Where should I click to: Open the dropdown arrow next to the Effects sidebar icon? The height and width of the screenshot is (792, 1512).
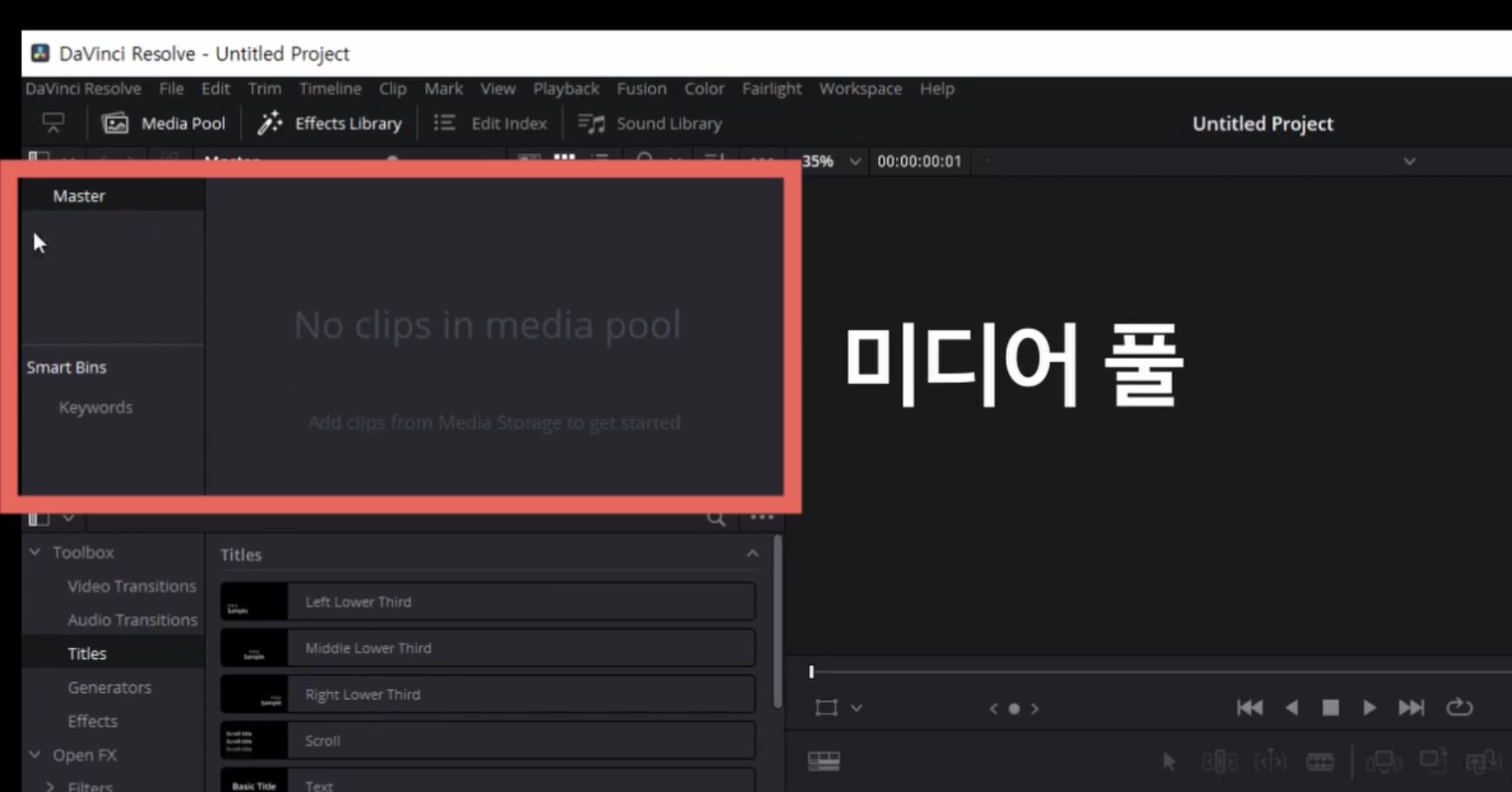pos(69,518)
